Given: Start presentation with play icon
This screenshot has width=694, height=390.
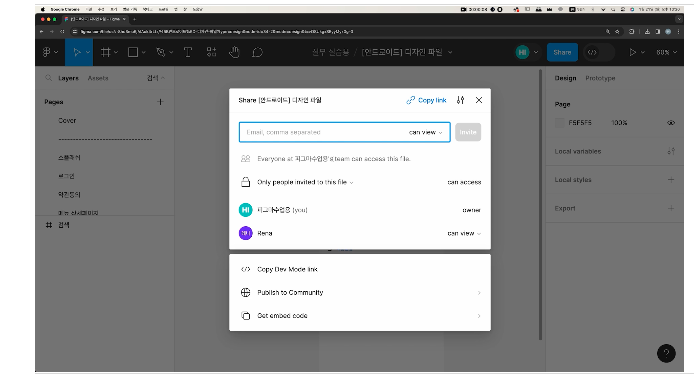Looking at the screenshot, I should click(632, 52).
